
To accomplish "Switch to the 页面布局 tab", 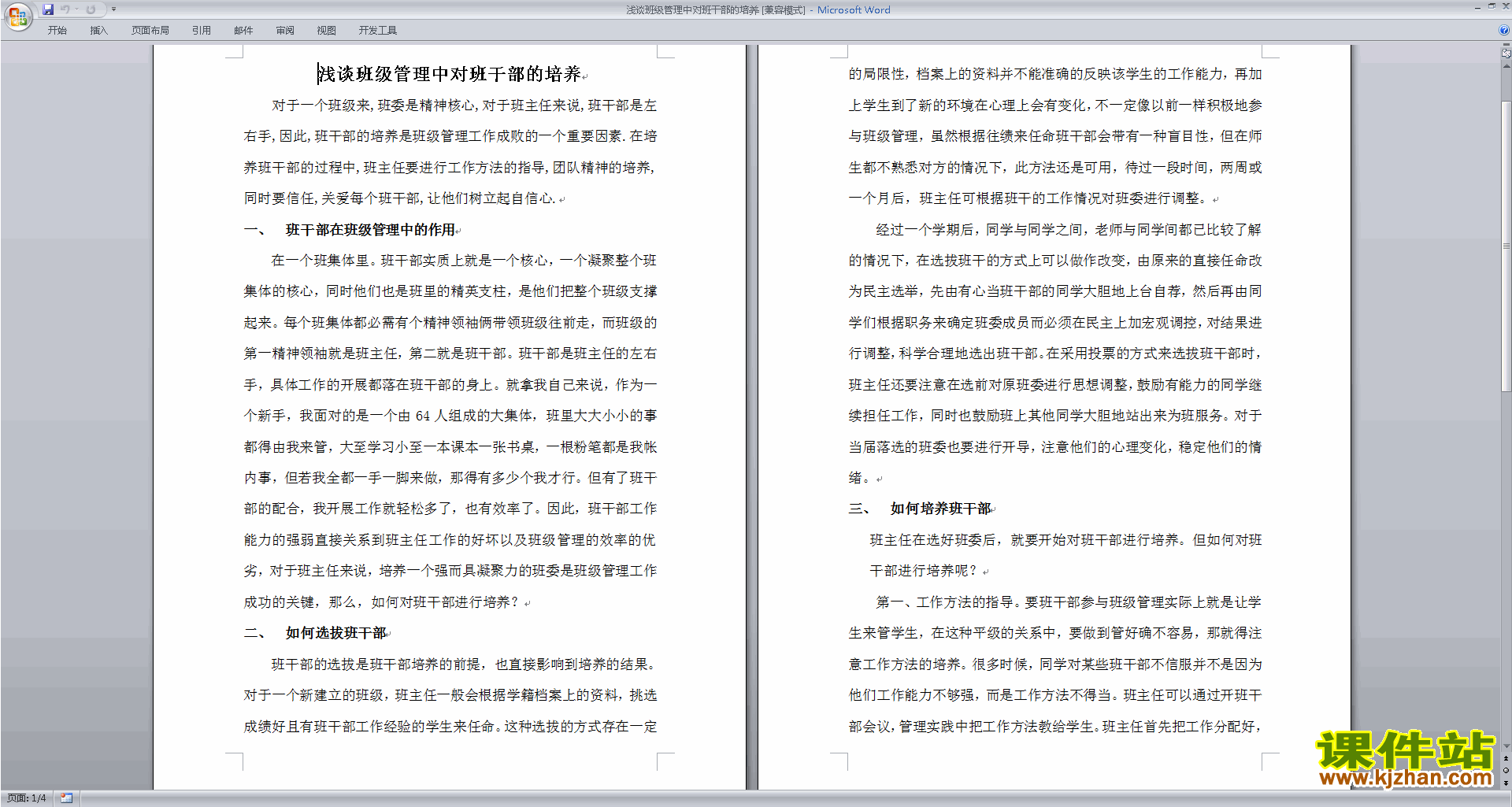I will 150,31.
